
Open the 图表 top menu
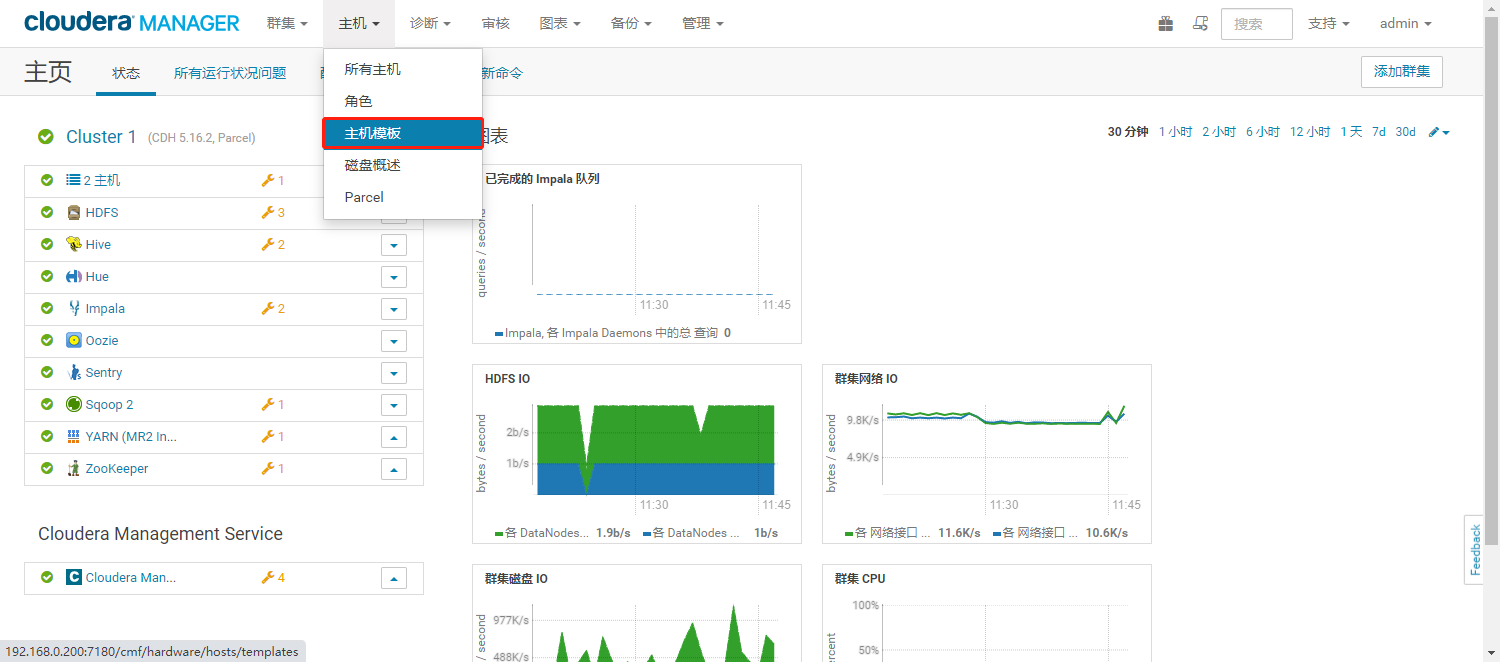(x=560, y=23)
